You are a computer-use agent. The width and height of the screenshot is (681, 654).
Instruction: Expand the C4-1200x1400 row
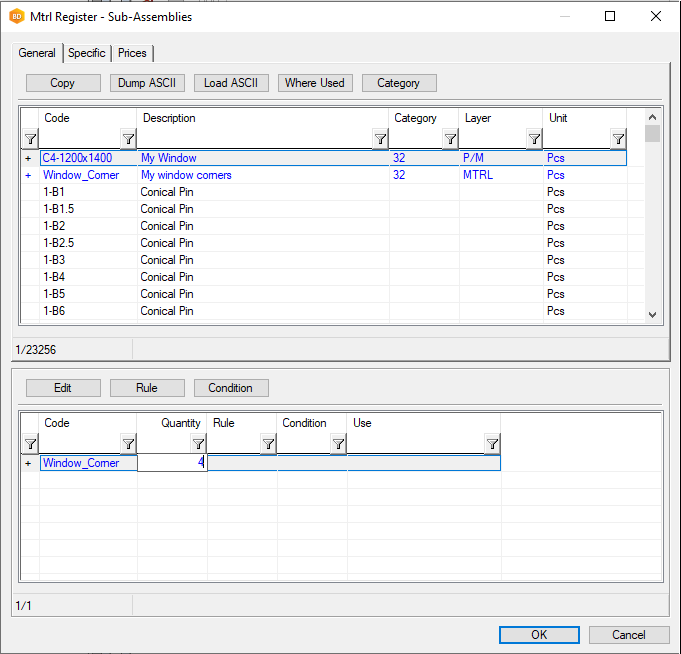pyautogui.click(x=28, y=158)
